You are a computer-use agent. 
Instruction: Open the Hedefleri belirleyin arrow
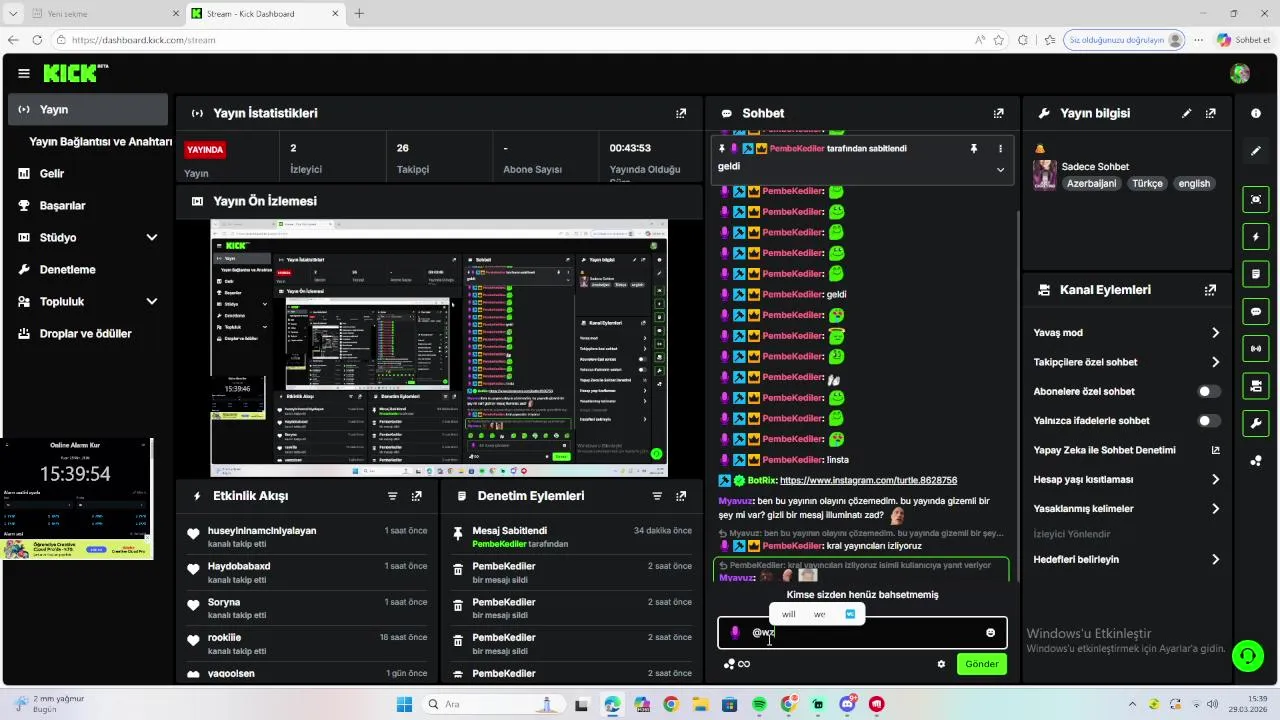1215,560
